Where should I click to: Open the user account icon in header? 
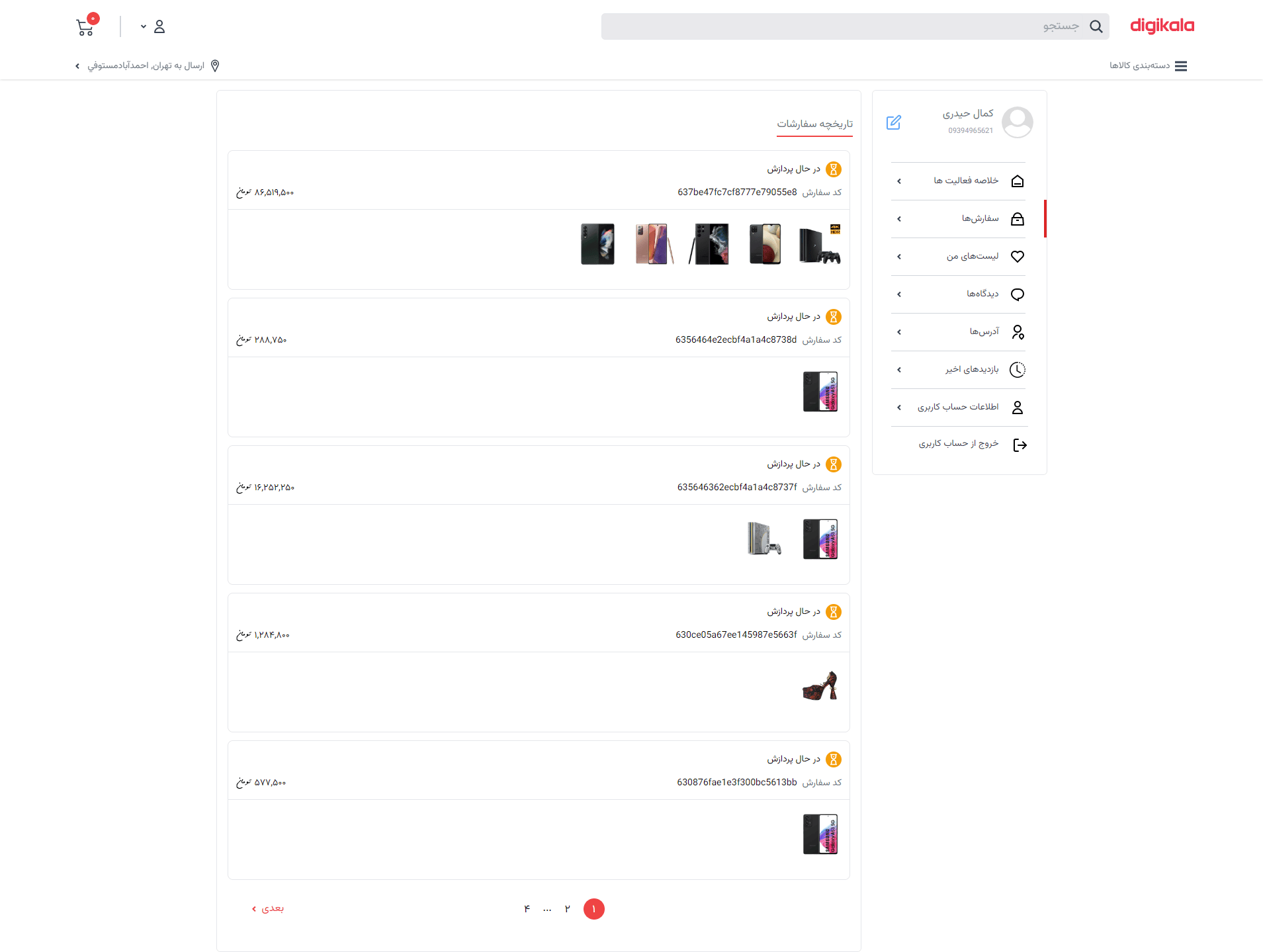159,26
